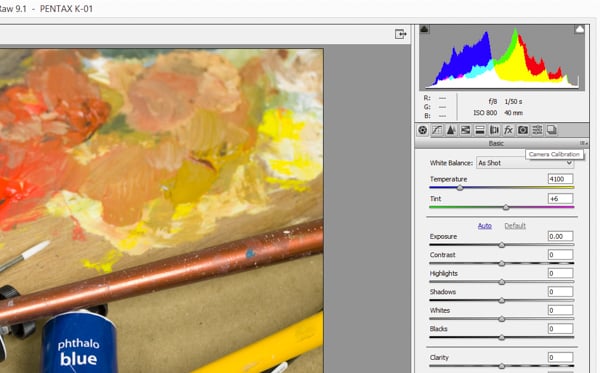Open the HSL / Grayscale panel icon

click(465, 130)
